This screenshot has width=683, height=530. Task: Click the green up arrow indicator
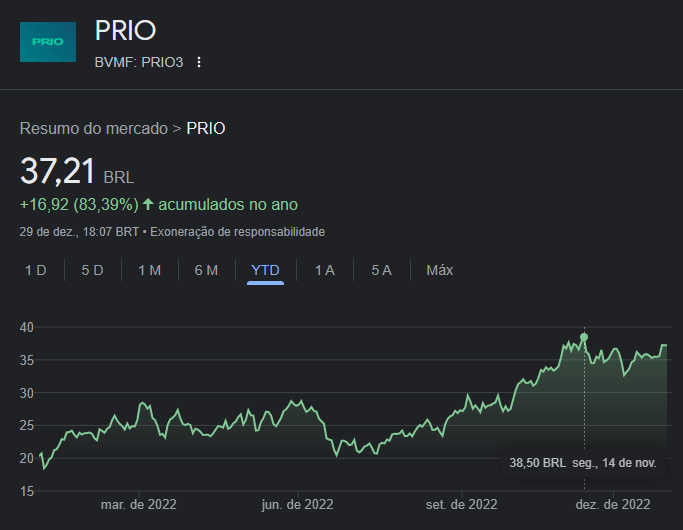tap(148, 204)
